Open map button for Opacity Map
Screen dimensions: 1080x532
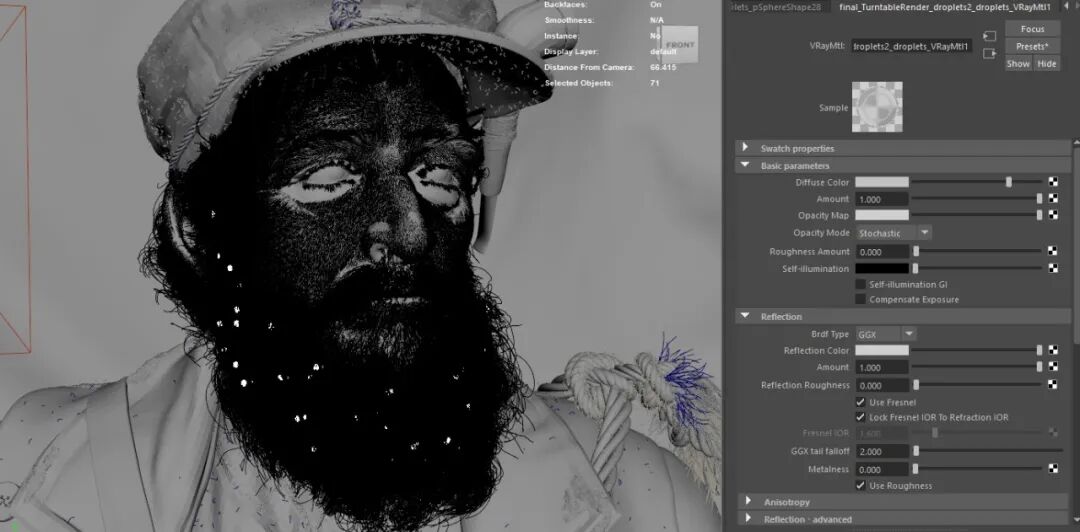(1053, 215)
